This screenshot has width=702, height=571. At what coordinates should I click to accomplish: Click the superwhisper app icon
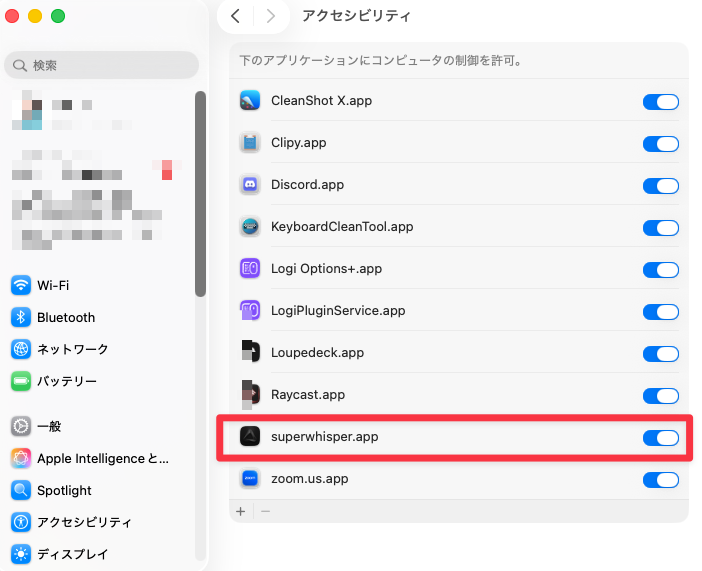tap(250, 436)
